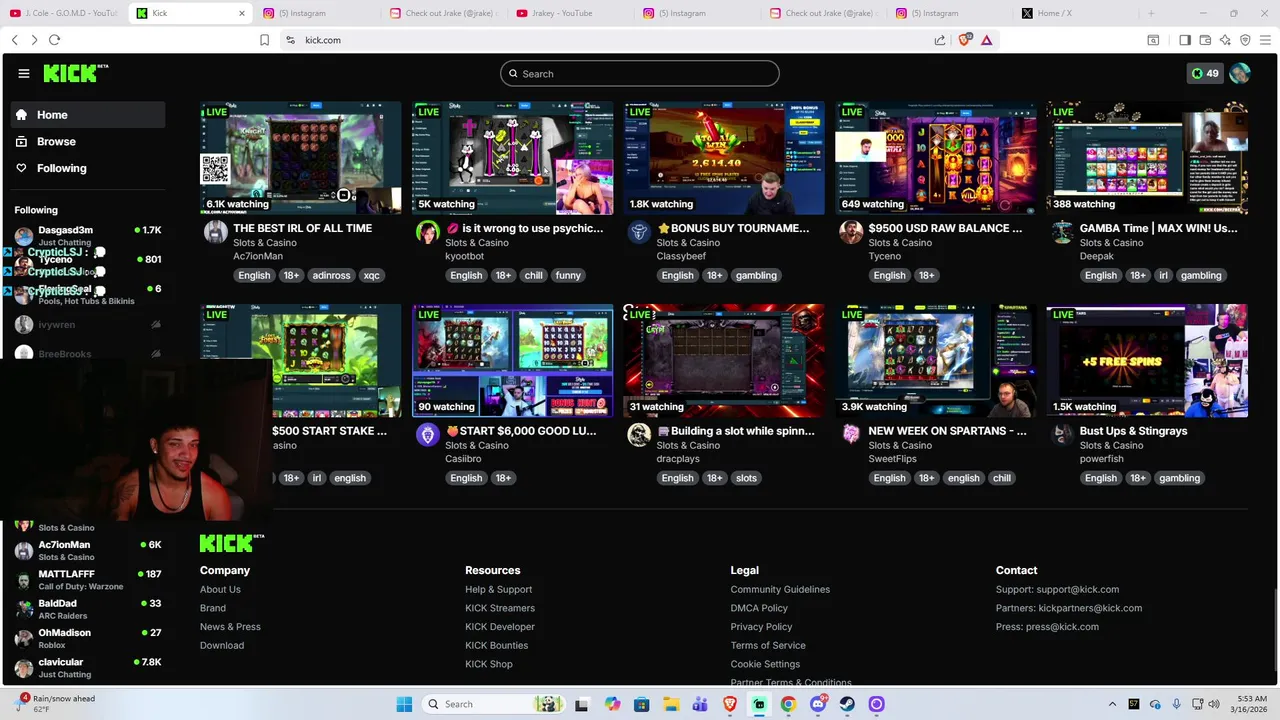Screen dimensions: 1280x720
Task: Open the profile avatar menu in the header
Action: point(1240,73)
